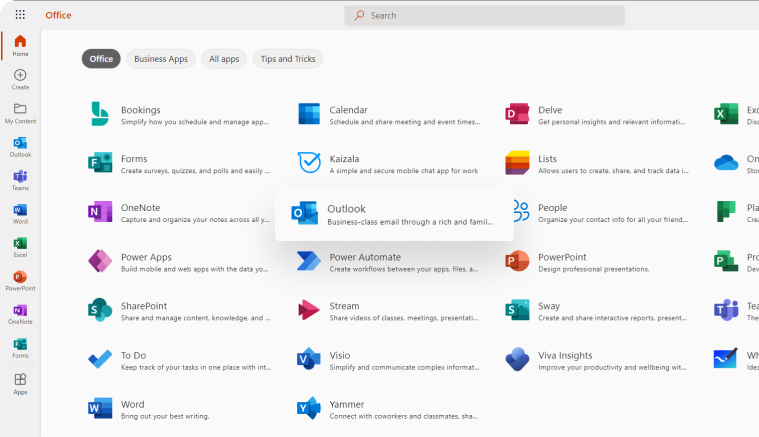Open the Kaizala app icon
This screenshot has height=437, width=759.
[309, 163]
